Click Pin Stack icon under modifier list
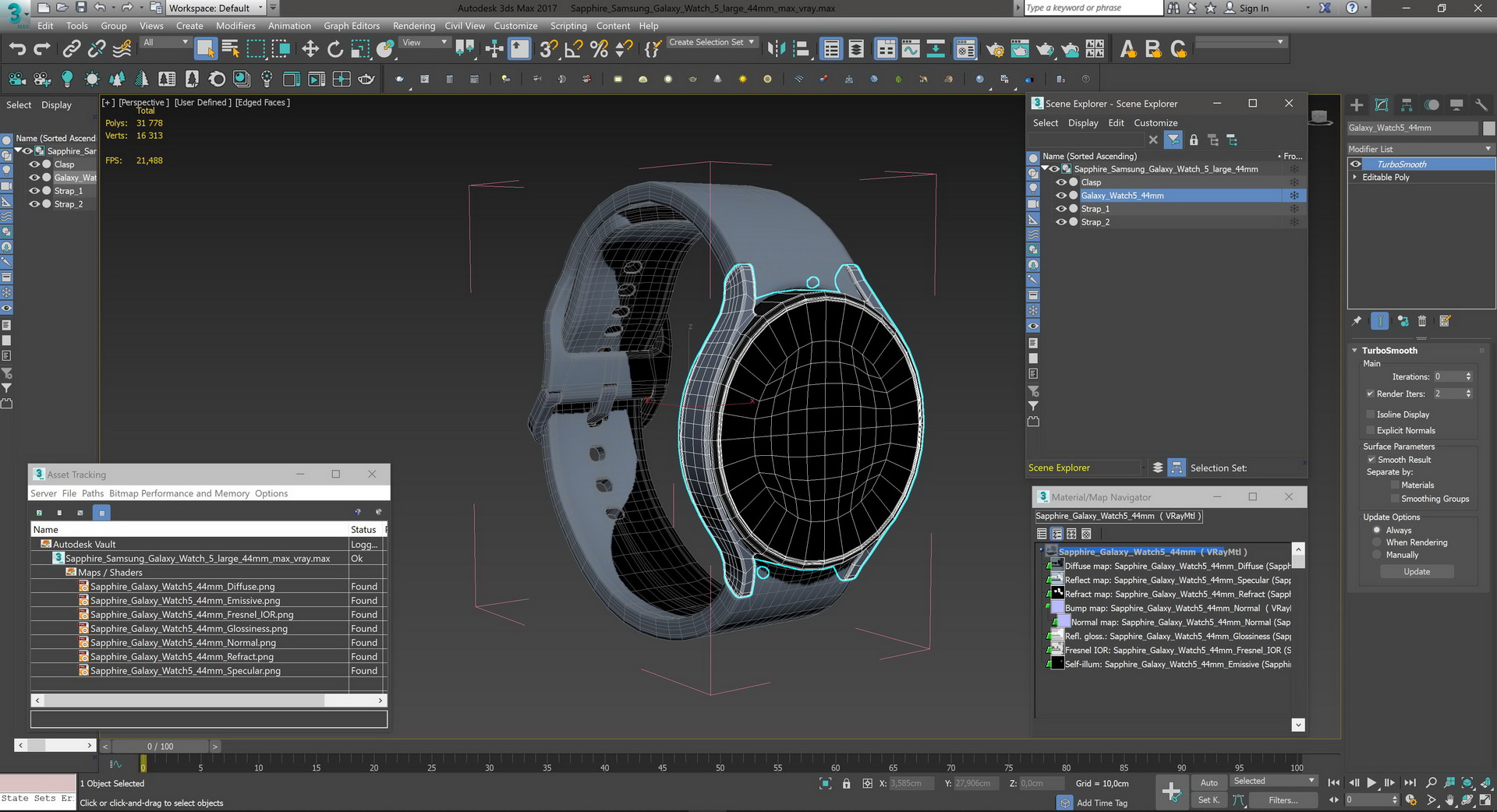The height and width of the screenshot is (812, 1497). 1357,320
